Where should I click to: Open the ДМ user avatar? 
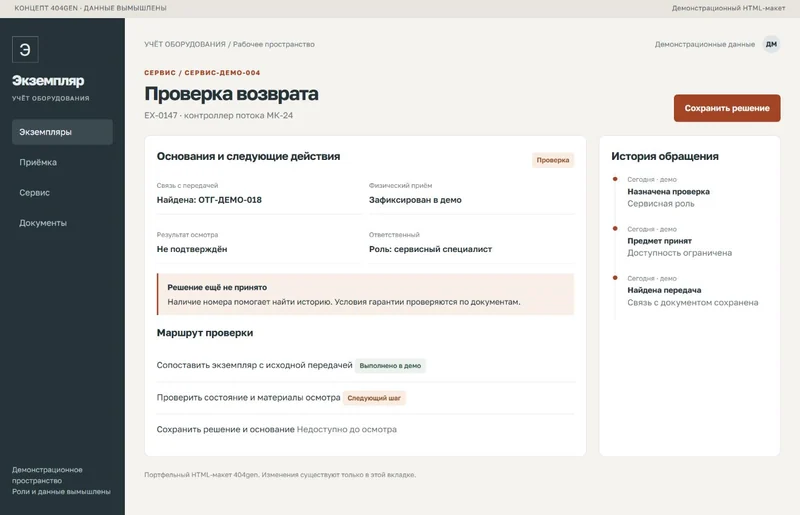coord(771,44)
